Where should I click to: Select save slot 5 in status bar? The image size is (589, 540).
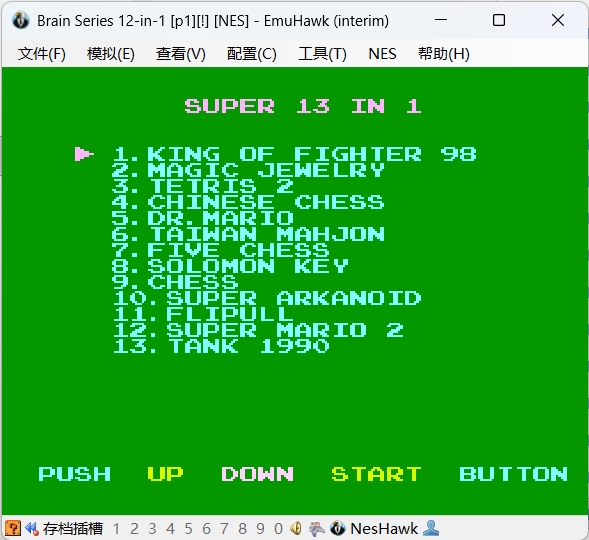188,529
